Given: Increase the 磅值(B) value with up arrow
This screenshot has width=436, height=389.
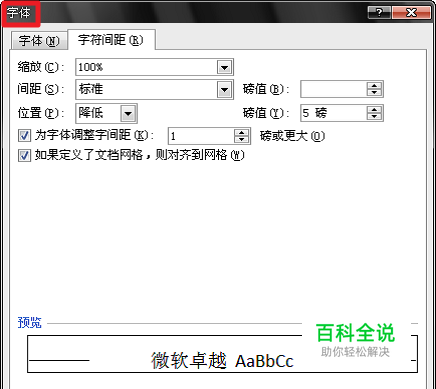Looking at the screenshot, I should click(374, 85).
